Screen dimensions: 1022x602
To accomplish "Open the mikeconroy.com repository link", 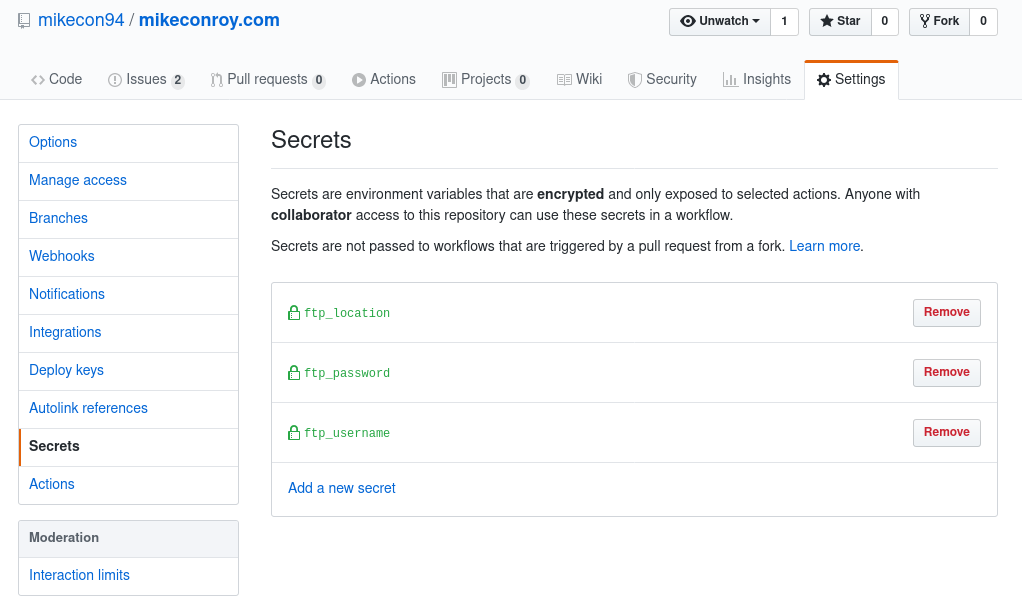I will coord(209,20).
